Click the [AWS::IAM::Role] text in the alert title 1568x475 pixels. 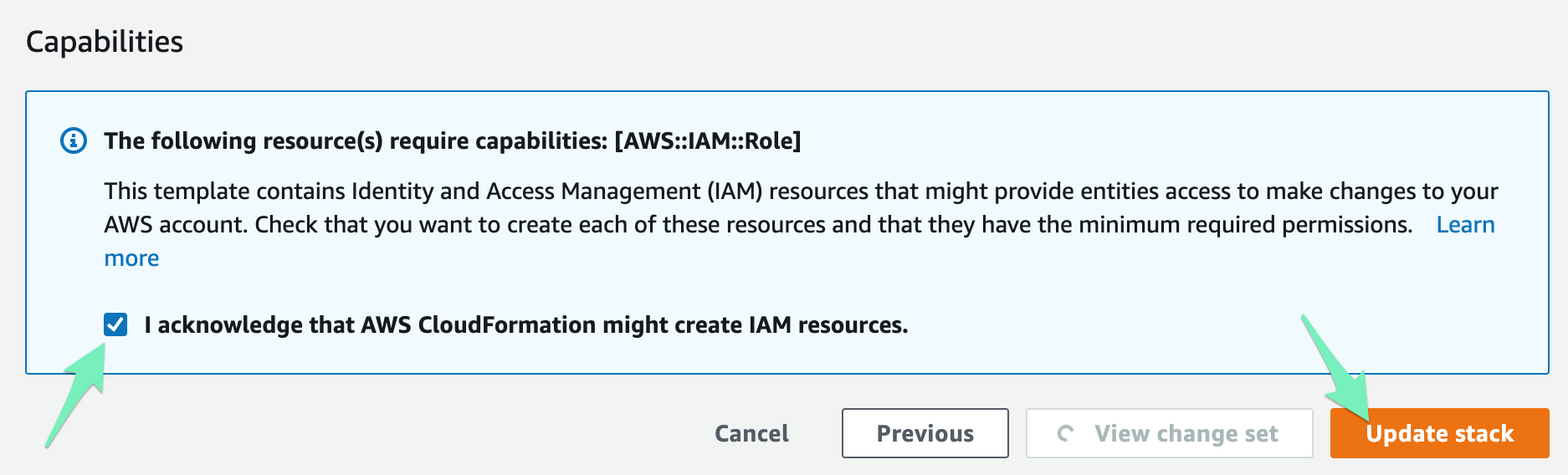click(708, 140)
